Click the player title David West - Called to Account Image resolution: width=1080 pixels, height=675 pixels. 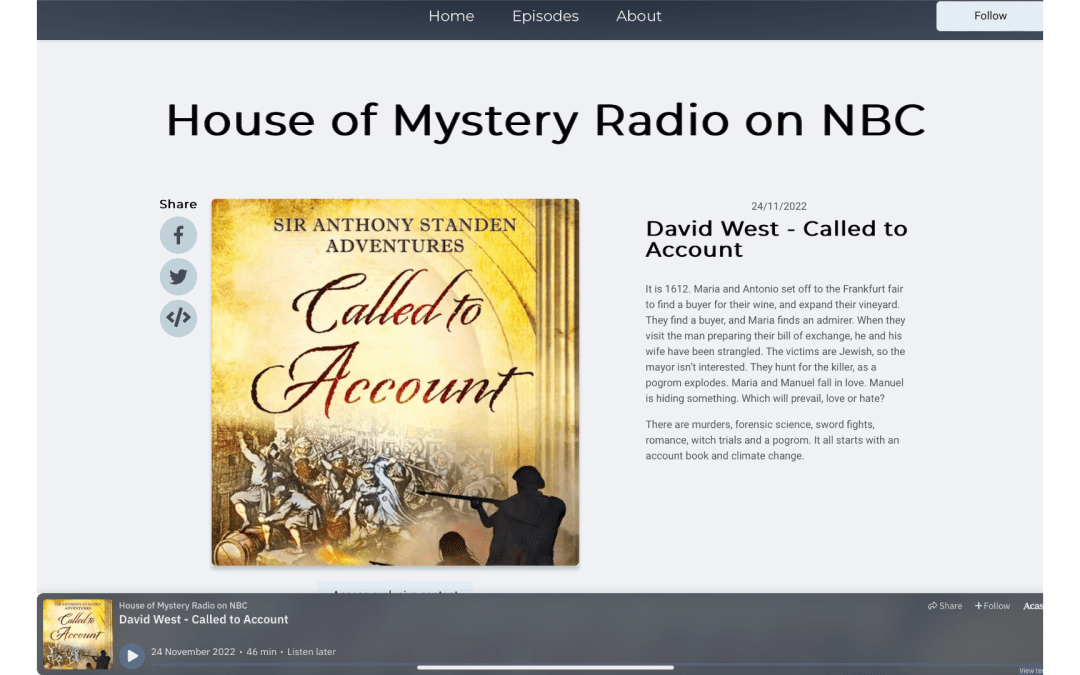click(x=204, y=619)
